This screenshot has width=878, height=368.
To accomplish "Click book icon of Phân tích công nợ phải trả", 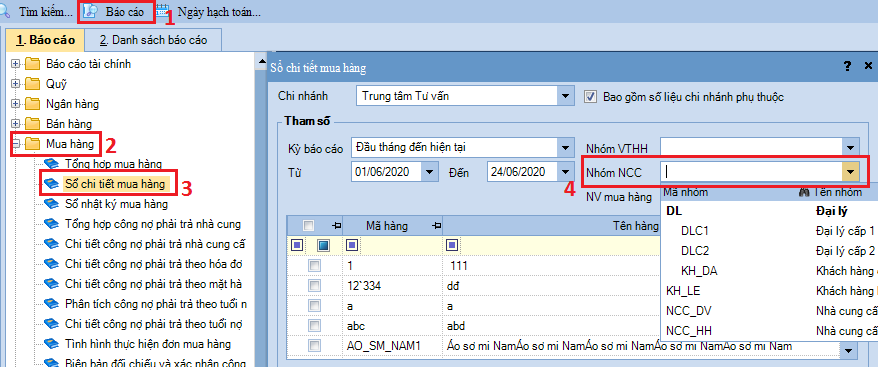I will tap(52, 304).
